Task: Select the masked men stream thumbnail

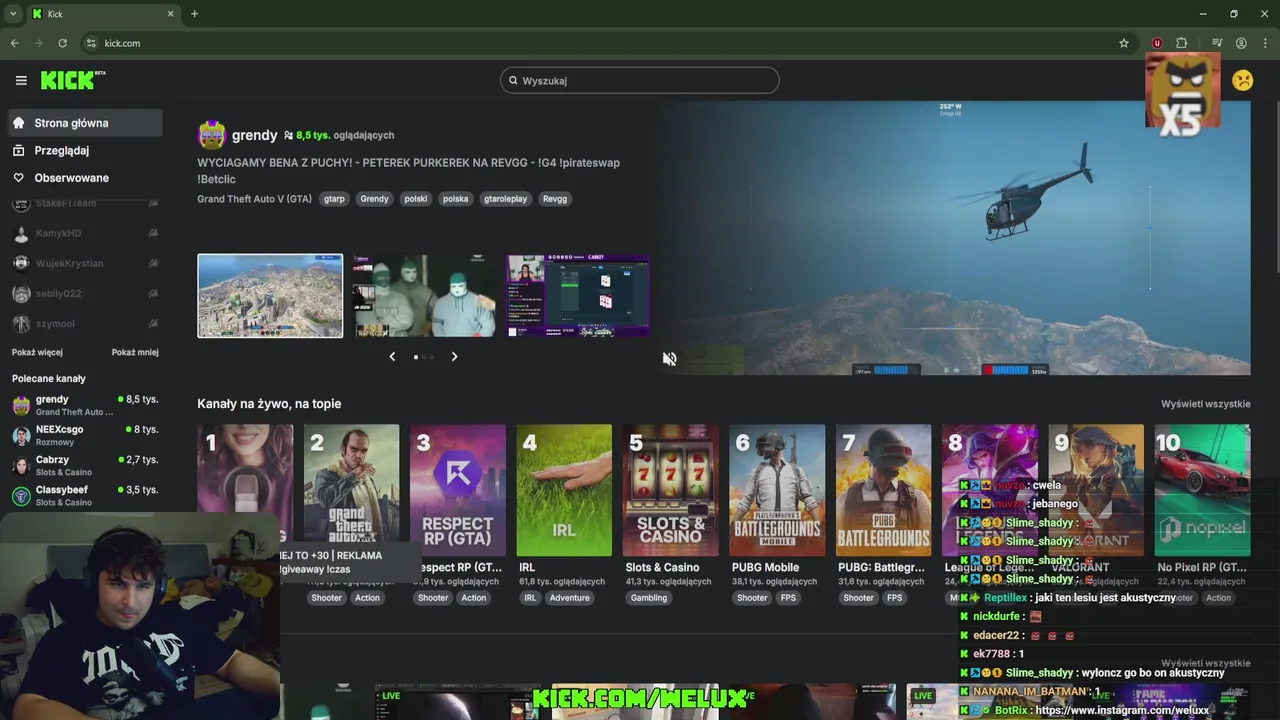Action: [x=425, y=296]
